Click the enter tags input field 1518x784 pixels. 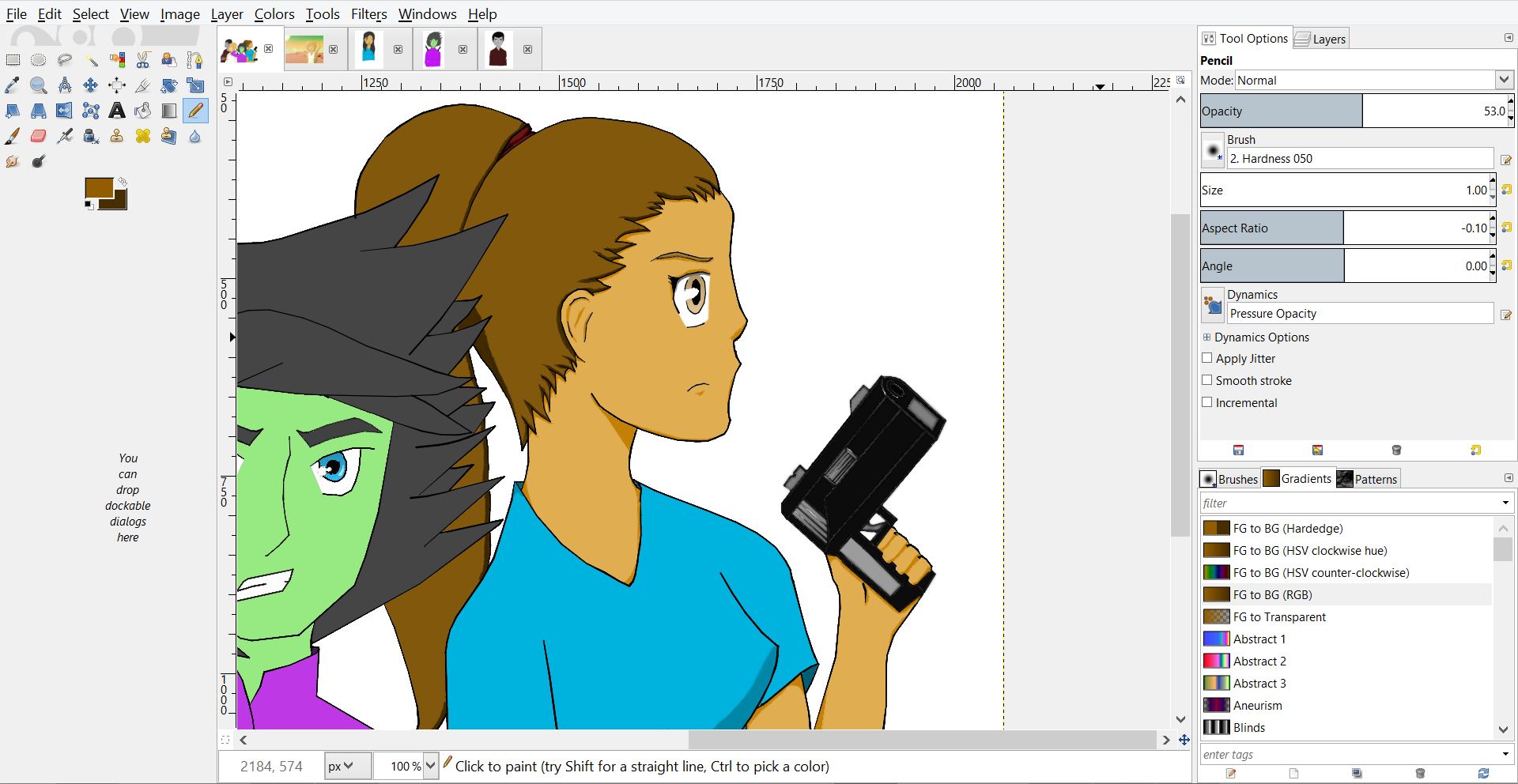coord(1348,755)
